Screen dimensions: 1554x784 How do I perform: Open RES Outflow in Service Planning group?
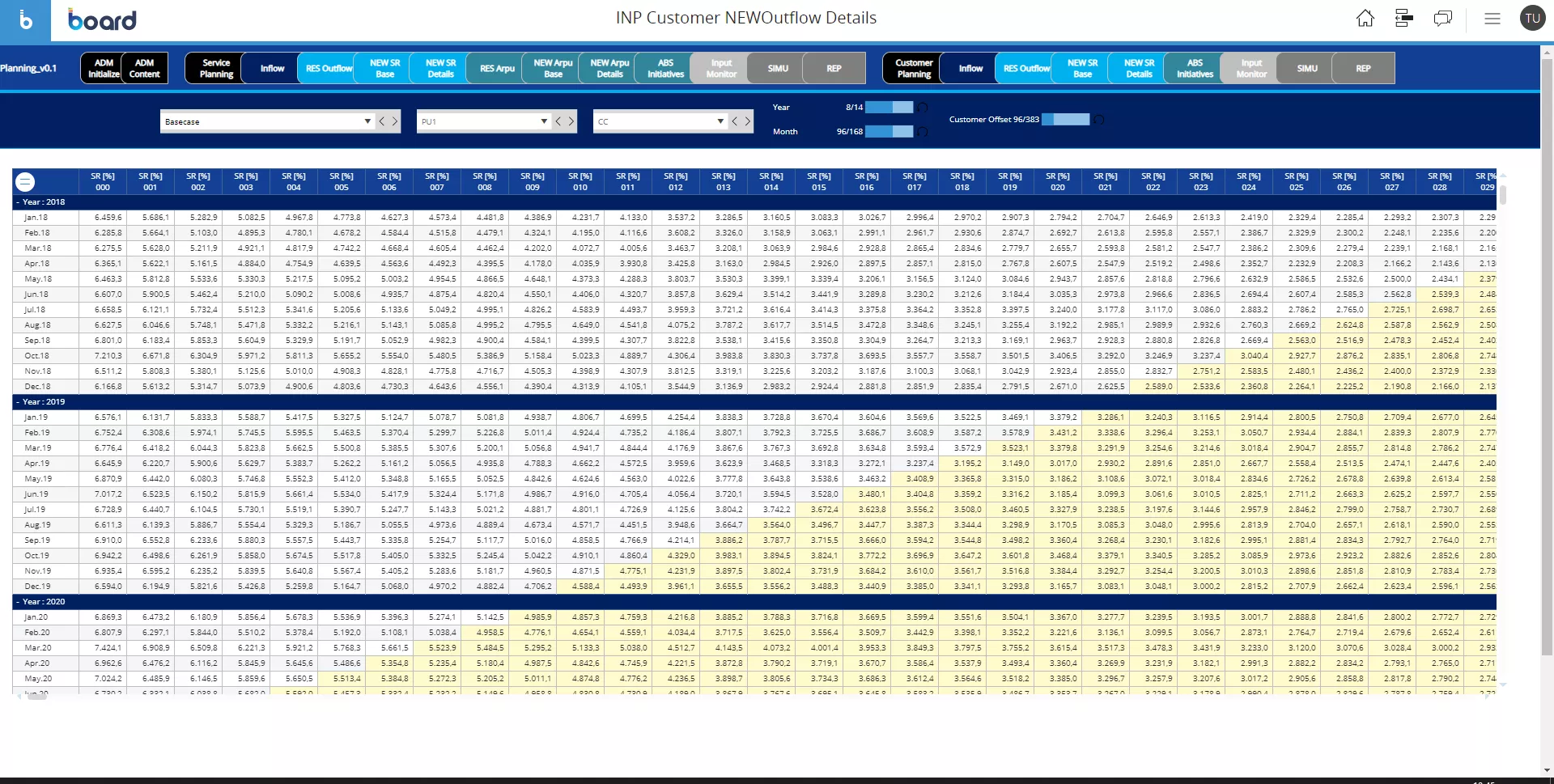328,68
